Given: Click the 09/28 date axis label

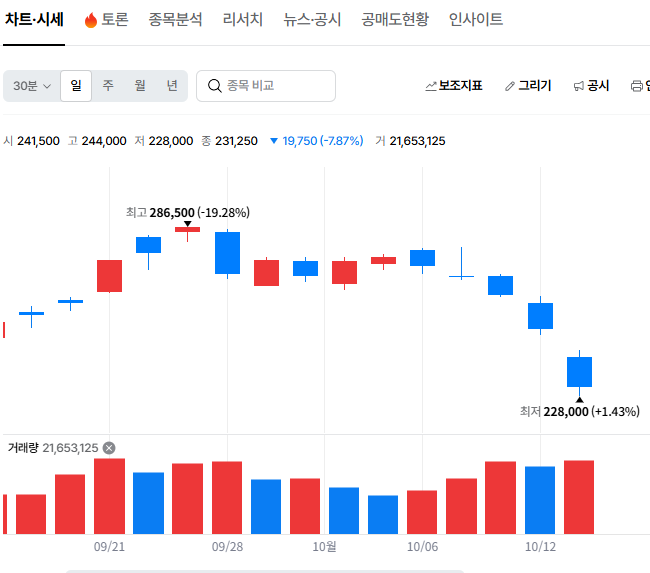Looking at the screenshot, I should pyautogui.click(x=227, y=547).
